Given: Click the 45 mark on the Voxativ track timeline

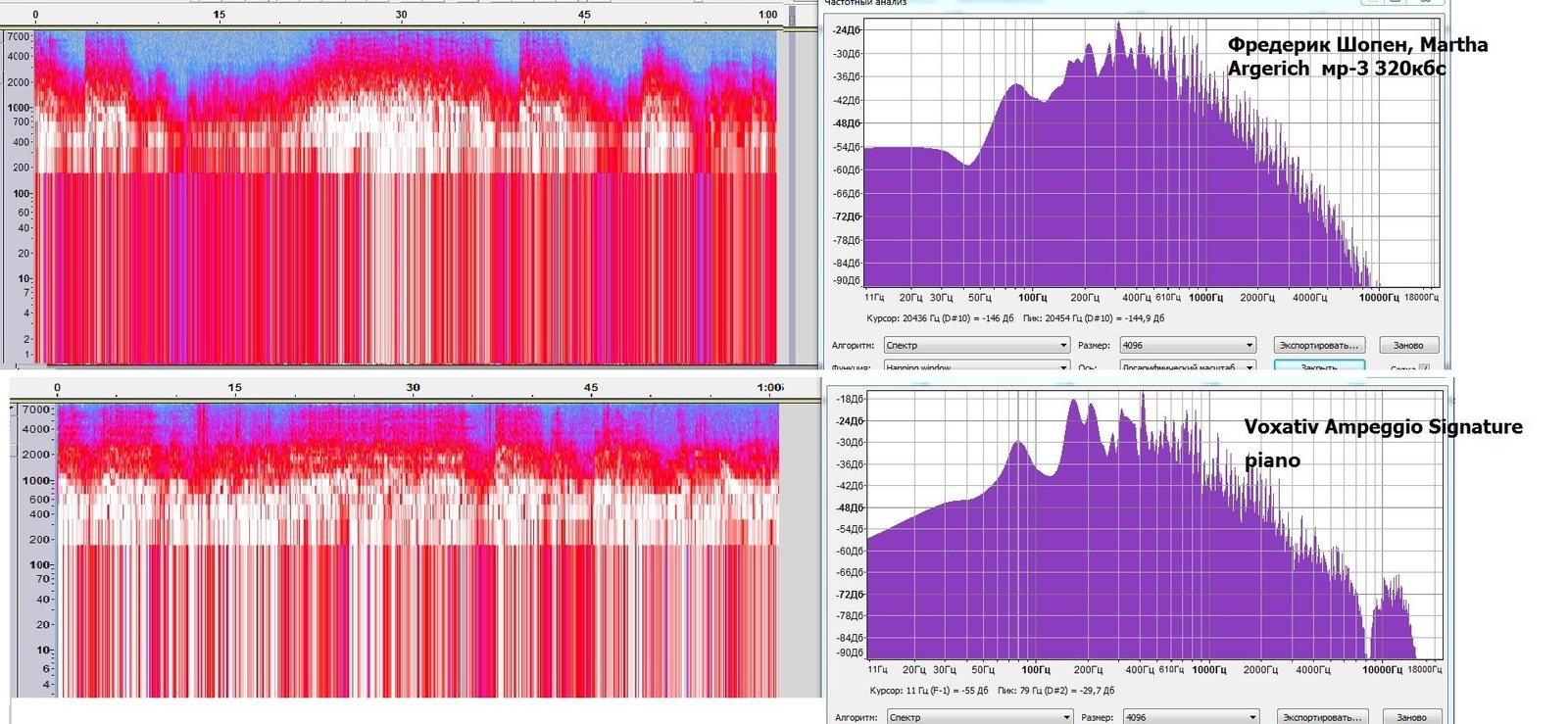Looking at the screenshot, I should pos(591,387).
